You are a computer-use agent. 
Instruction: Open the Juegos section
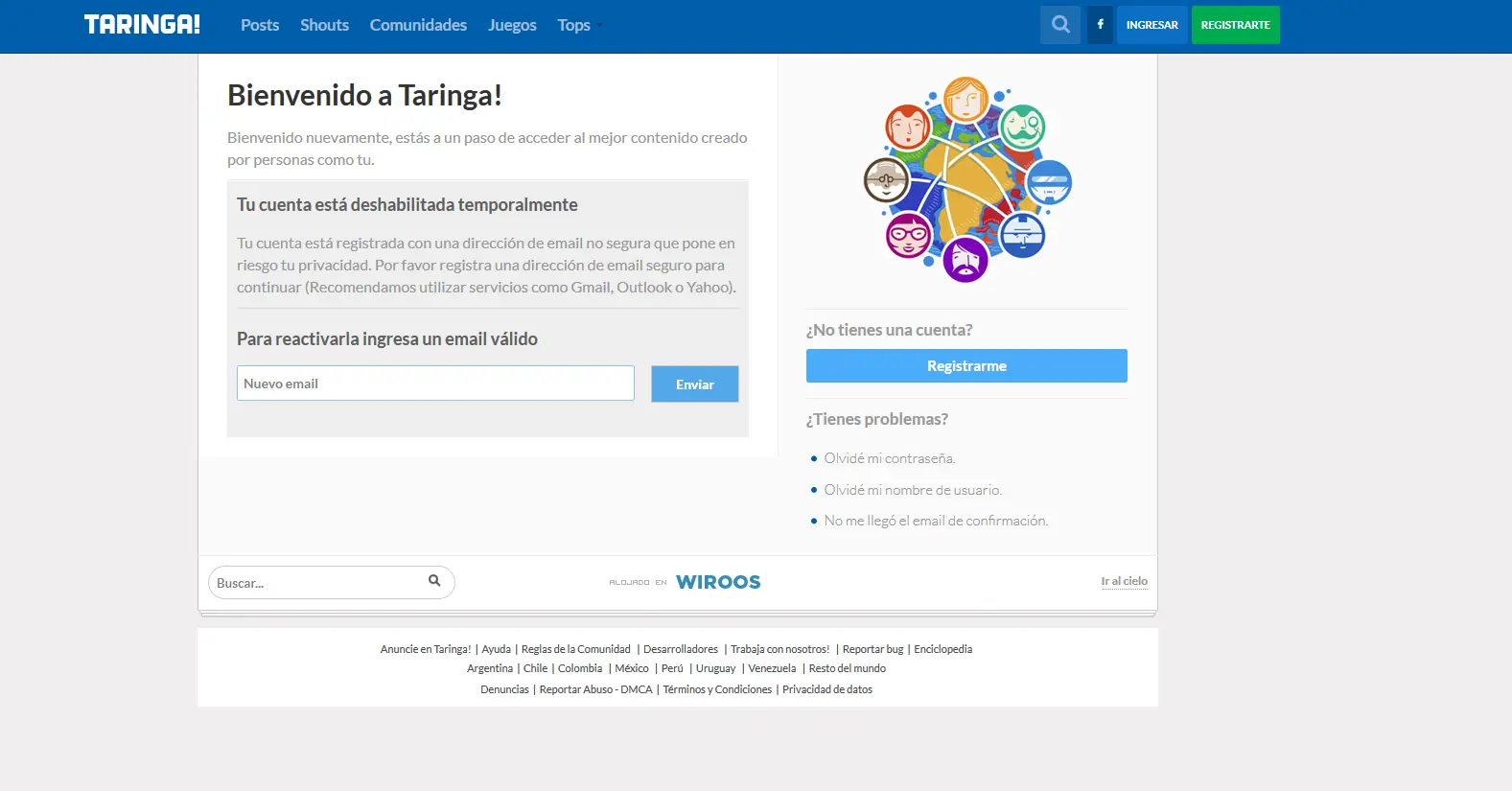(x=512, y=25)
